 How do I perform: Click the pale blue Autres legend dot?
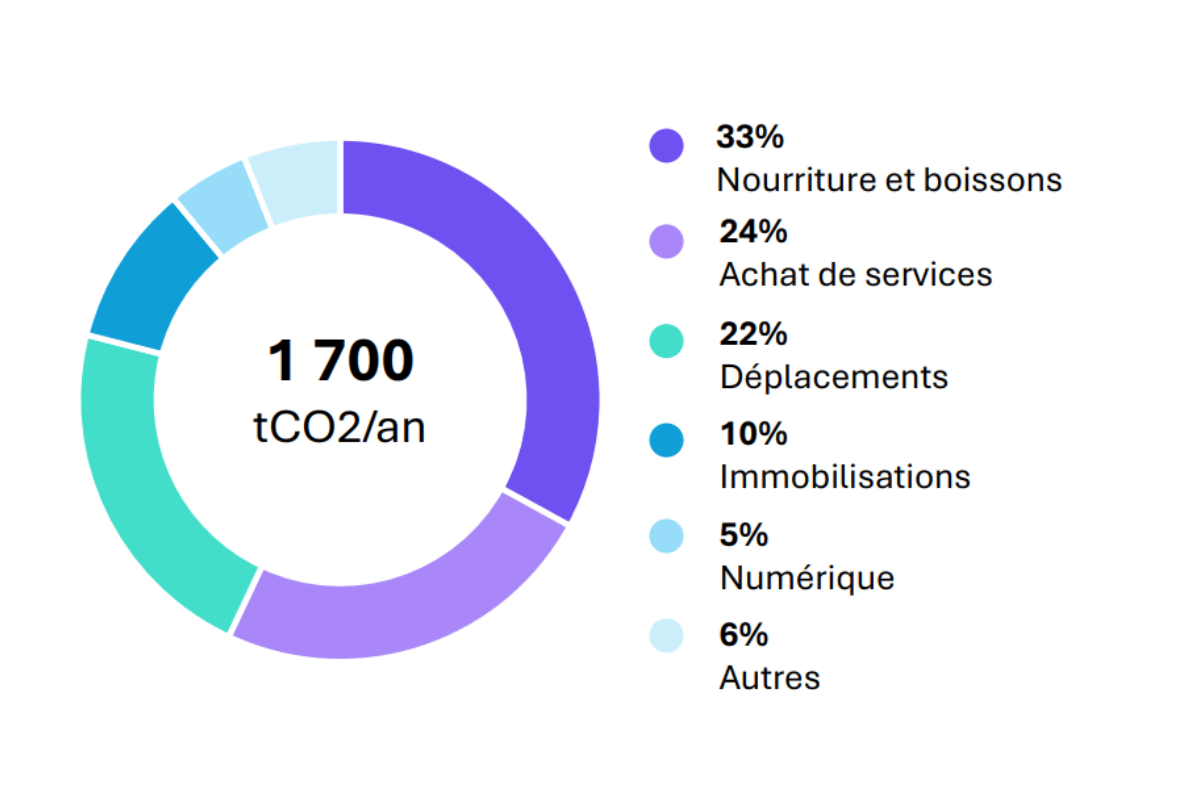(x=667, y=635)
